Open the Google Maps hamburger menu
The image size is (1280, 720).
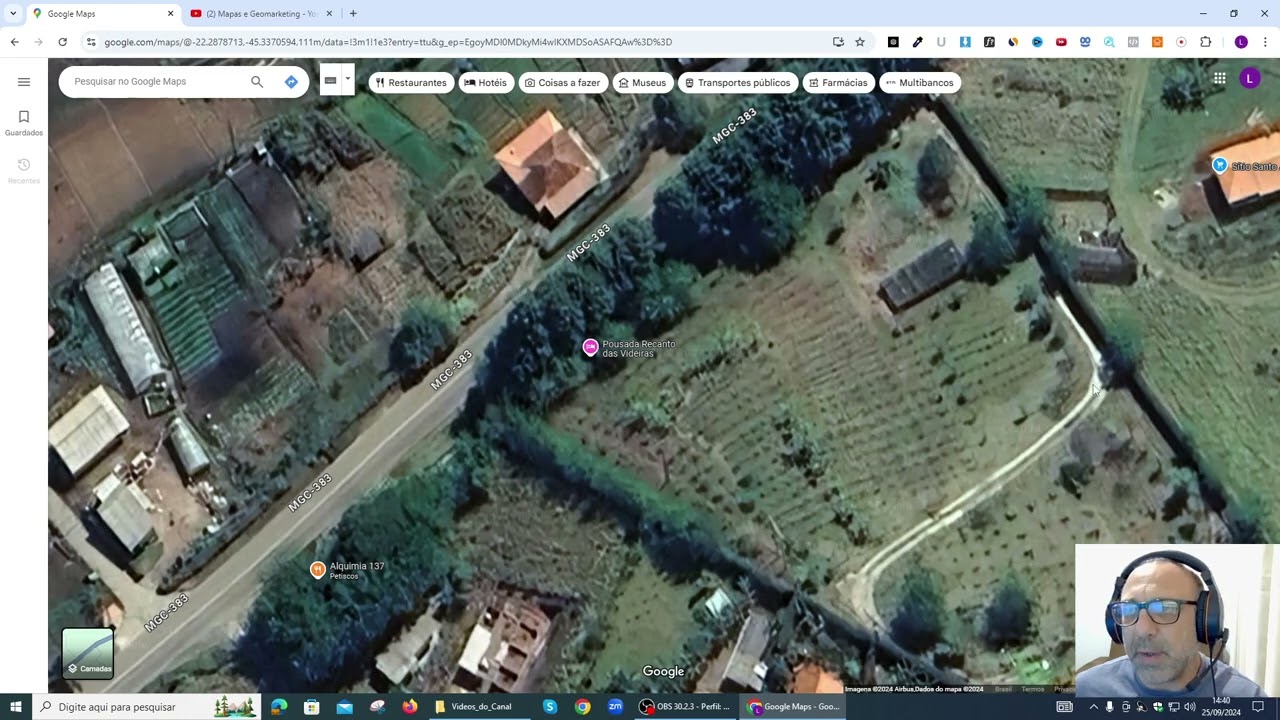24,82
